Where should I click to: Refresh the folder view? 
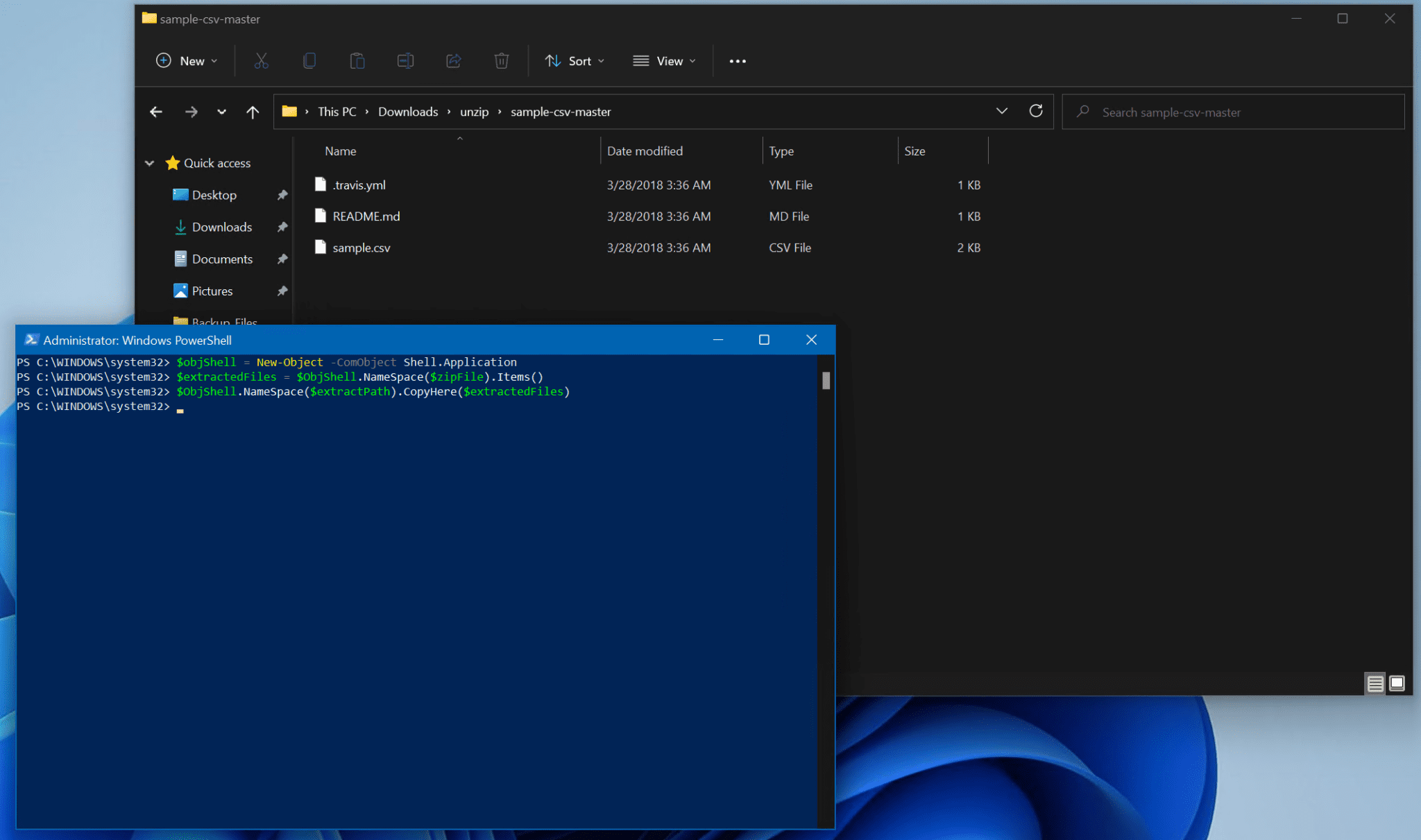tap(1037, 111)
